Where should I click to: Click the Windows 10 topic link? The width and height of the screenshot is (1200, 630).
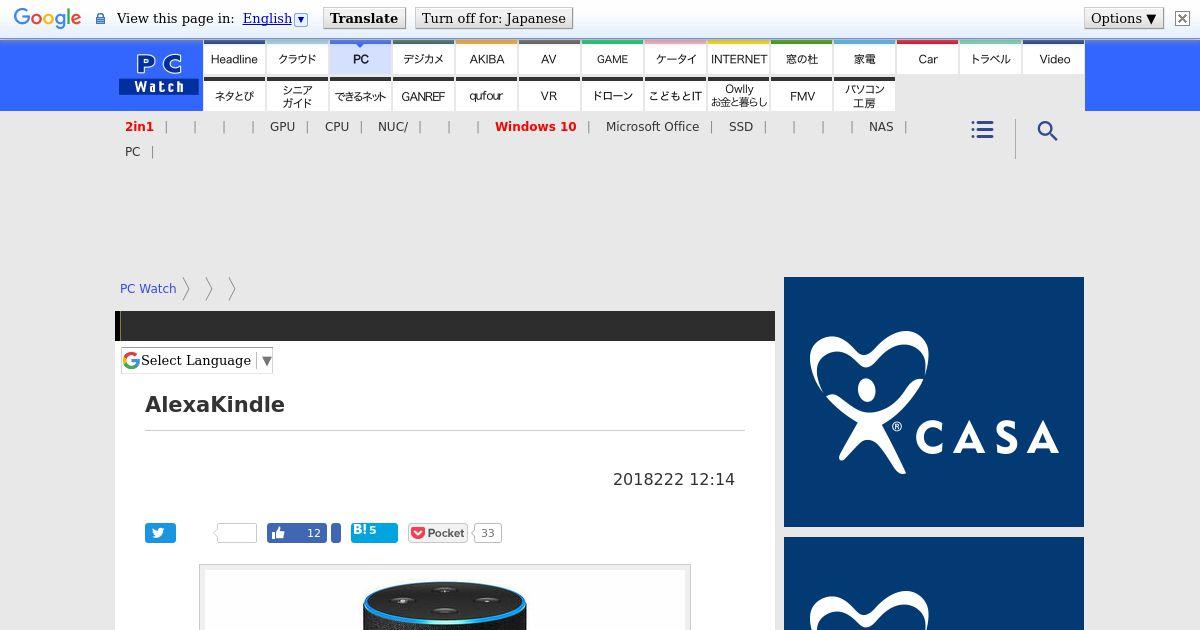535,127
